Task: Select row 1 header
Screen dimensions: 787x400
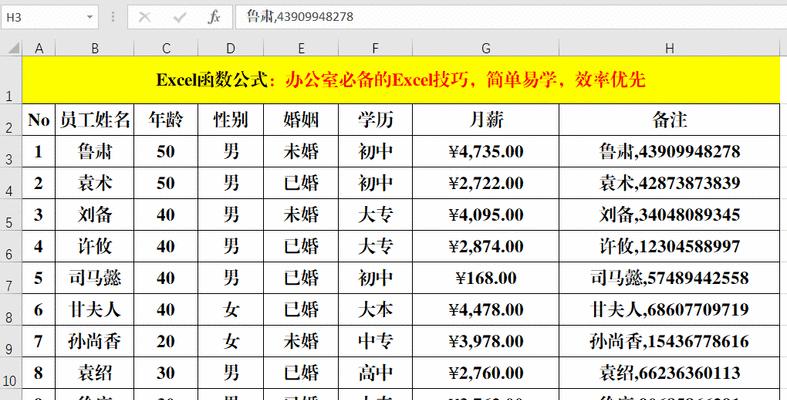Action: [11, 80]
